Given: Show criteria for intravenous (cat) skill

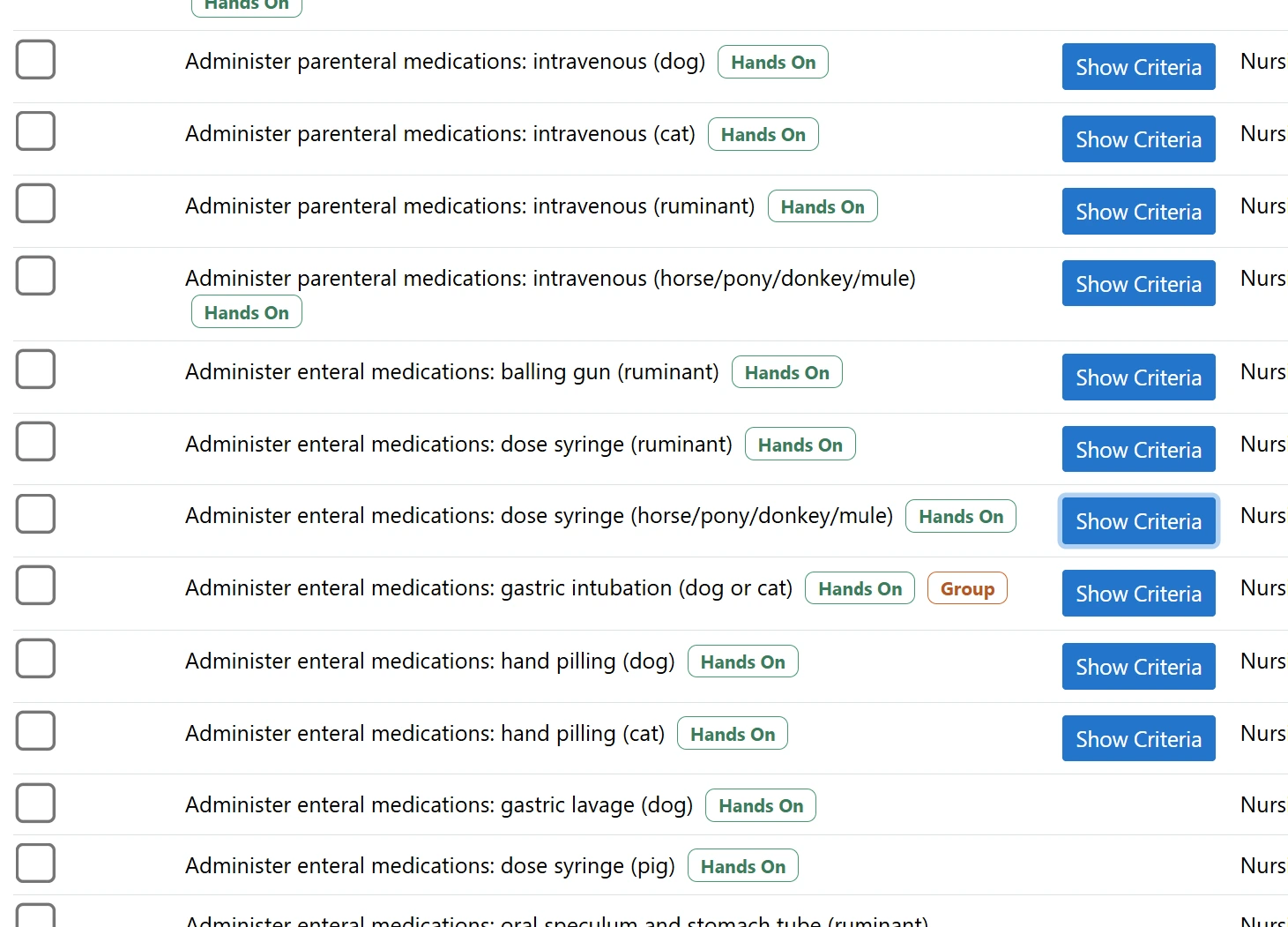Looking at the screenshot, I should pyautogui.click(x=1138, y=139).
